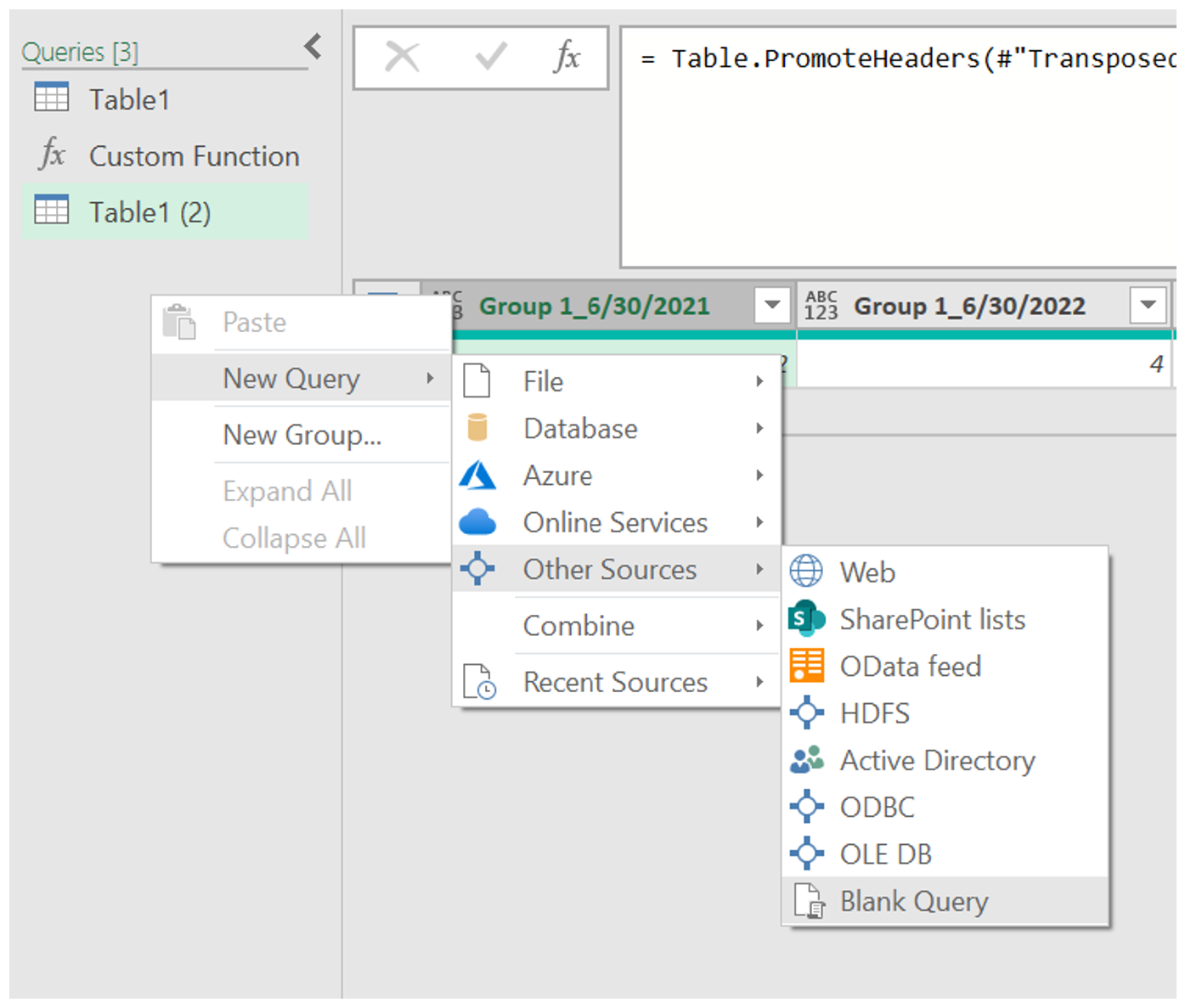Collapse the Queries pane with chevron
Screen dimensions: 1185x1008
[x=313, y=47]
